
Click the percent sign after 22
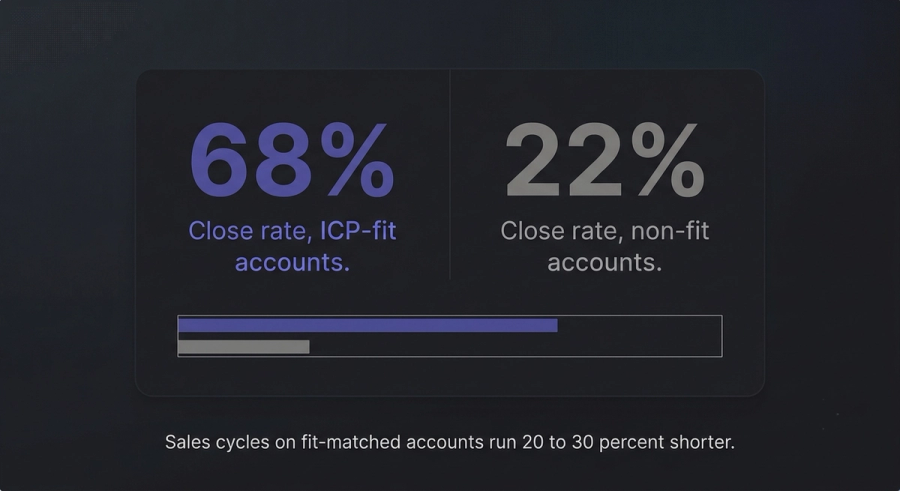pos(669,160)
